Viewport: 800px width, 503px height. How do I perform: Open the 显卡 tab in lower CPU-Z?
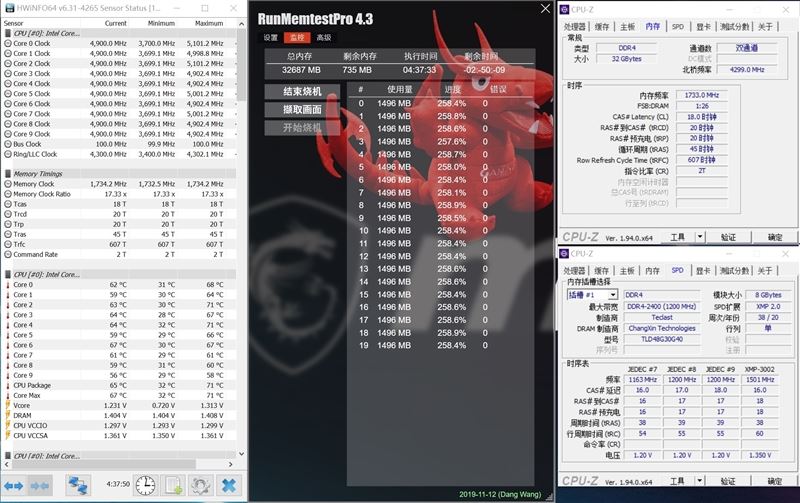coord(703,271)
